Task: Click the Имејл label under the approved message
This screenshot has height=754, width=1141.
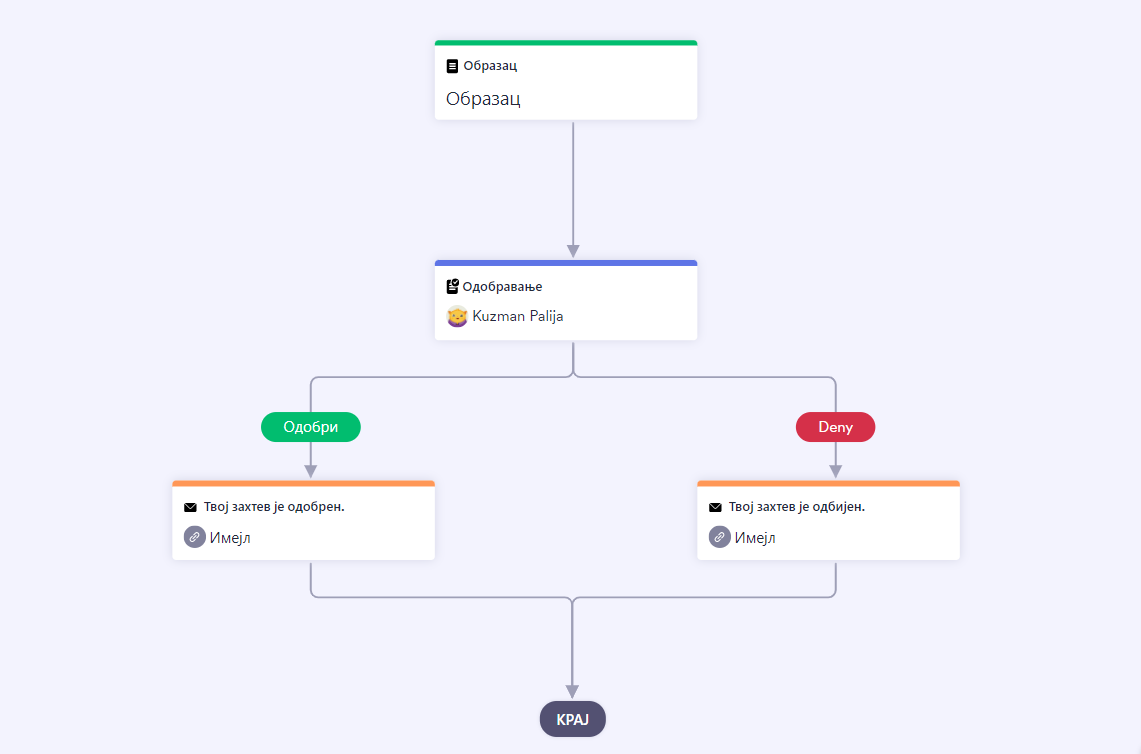Action: tap(230, 538)
